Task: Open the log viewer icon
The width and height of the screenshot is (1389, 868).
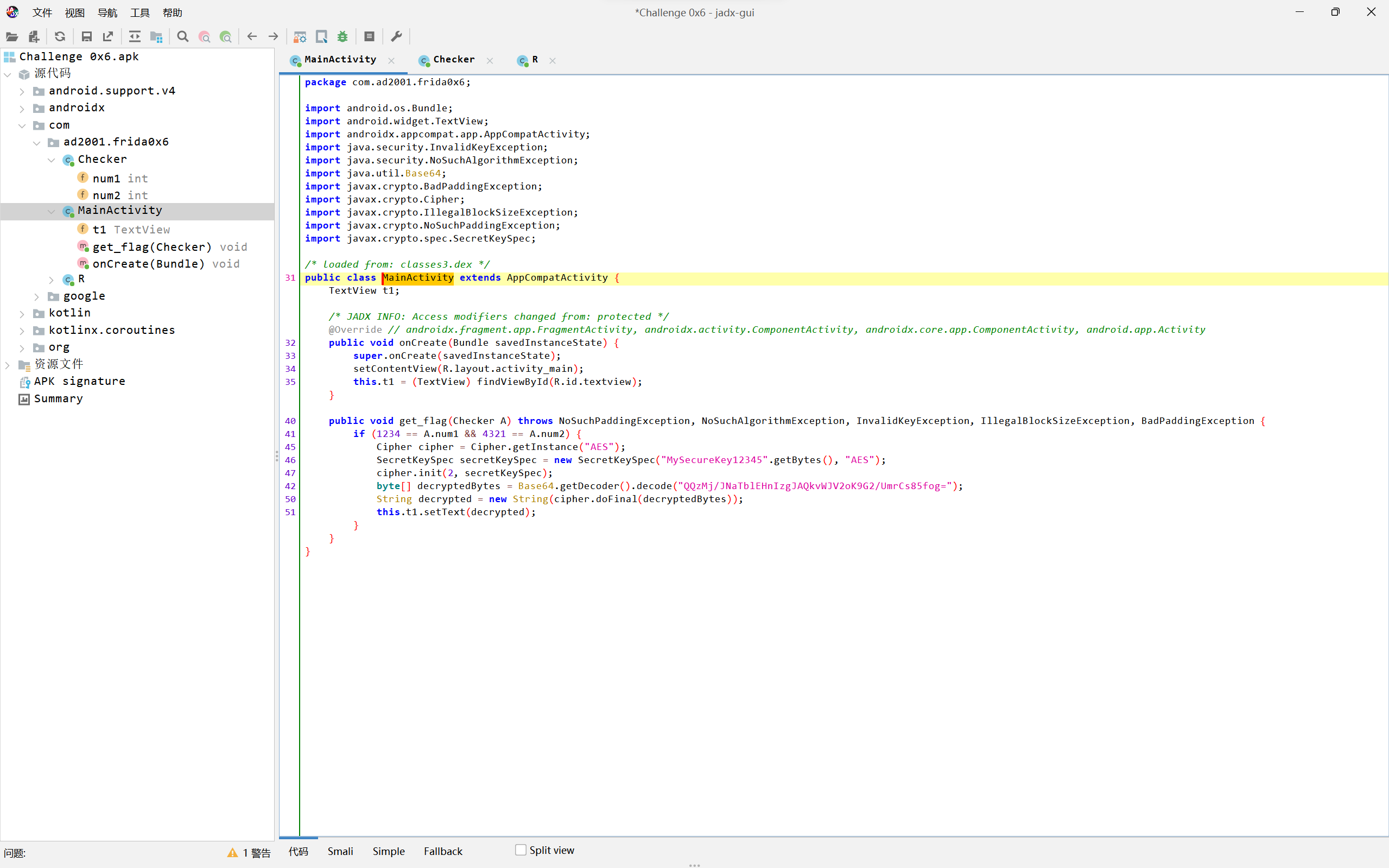Action: pyautogui.click(x=369, y=37)
